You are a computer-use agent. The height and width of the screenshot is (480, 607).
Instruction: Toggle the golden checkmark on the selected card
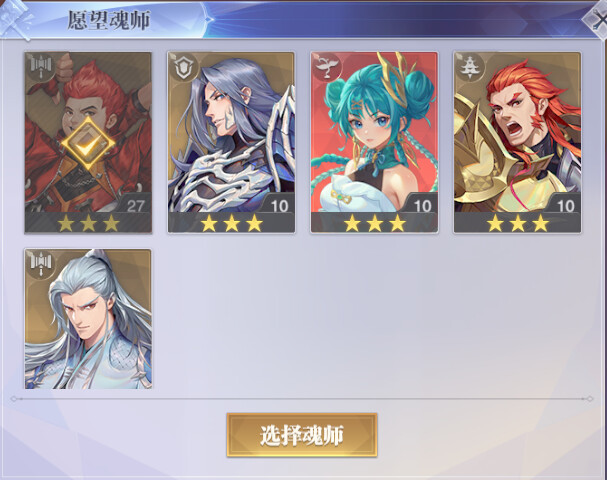pyautogui.click(x=88, y=144)
